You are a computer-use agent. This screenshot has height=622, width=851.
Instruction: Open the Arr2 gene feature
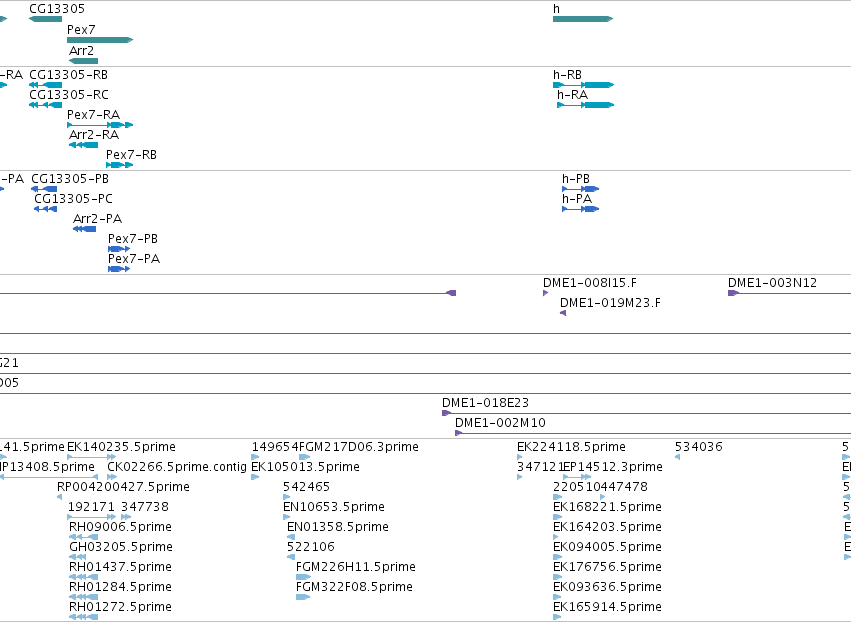pos(84,61)
